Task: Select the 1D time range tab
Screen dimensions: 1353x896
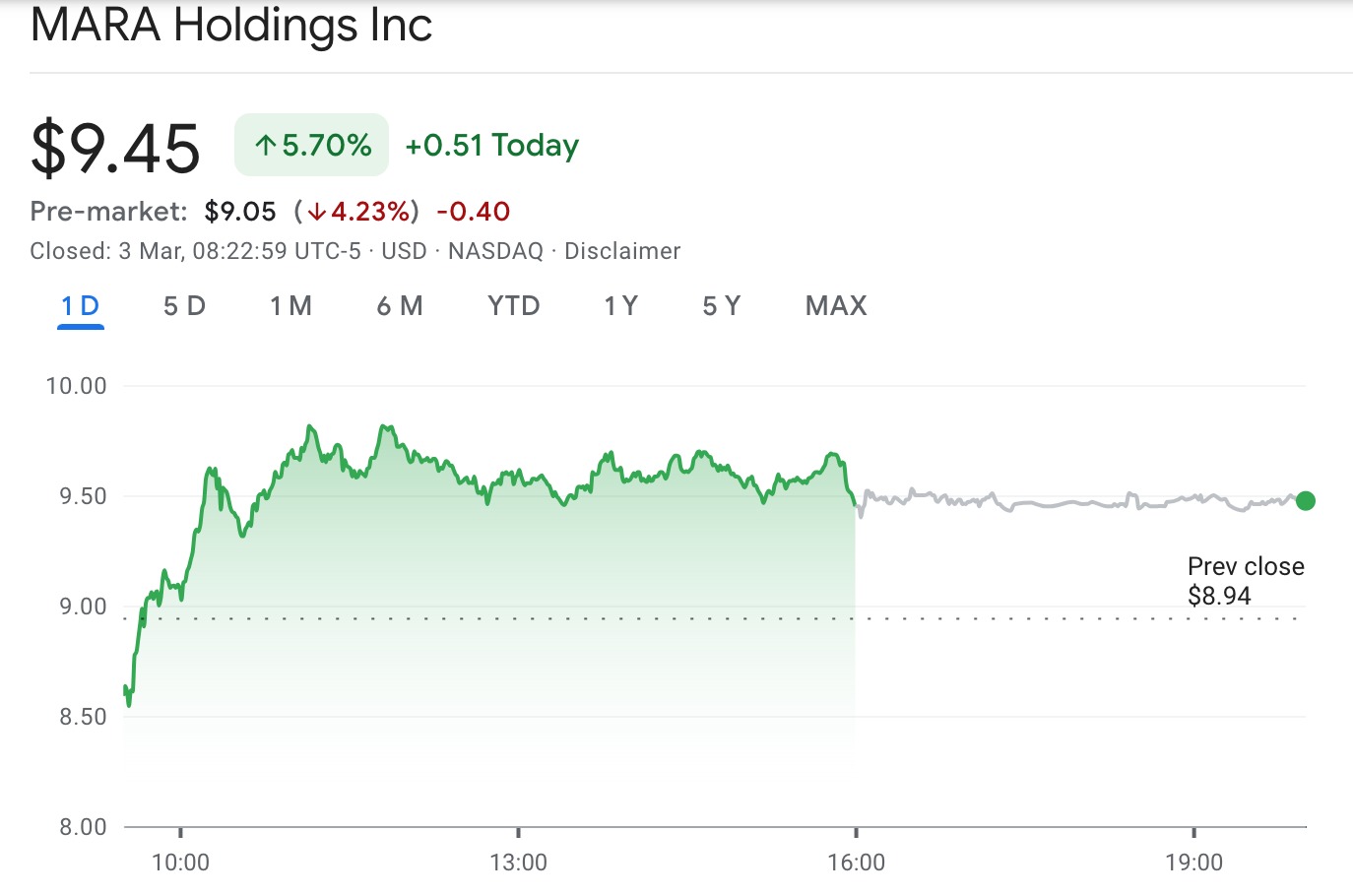Action: (x=81, y=306)
